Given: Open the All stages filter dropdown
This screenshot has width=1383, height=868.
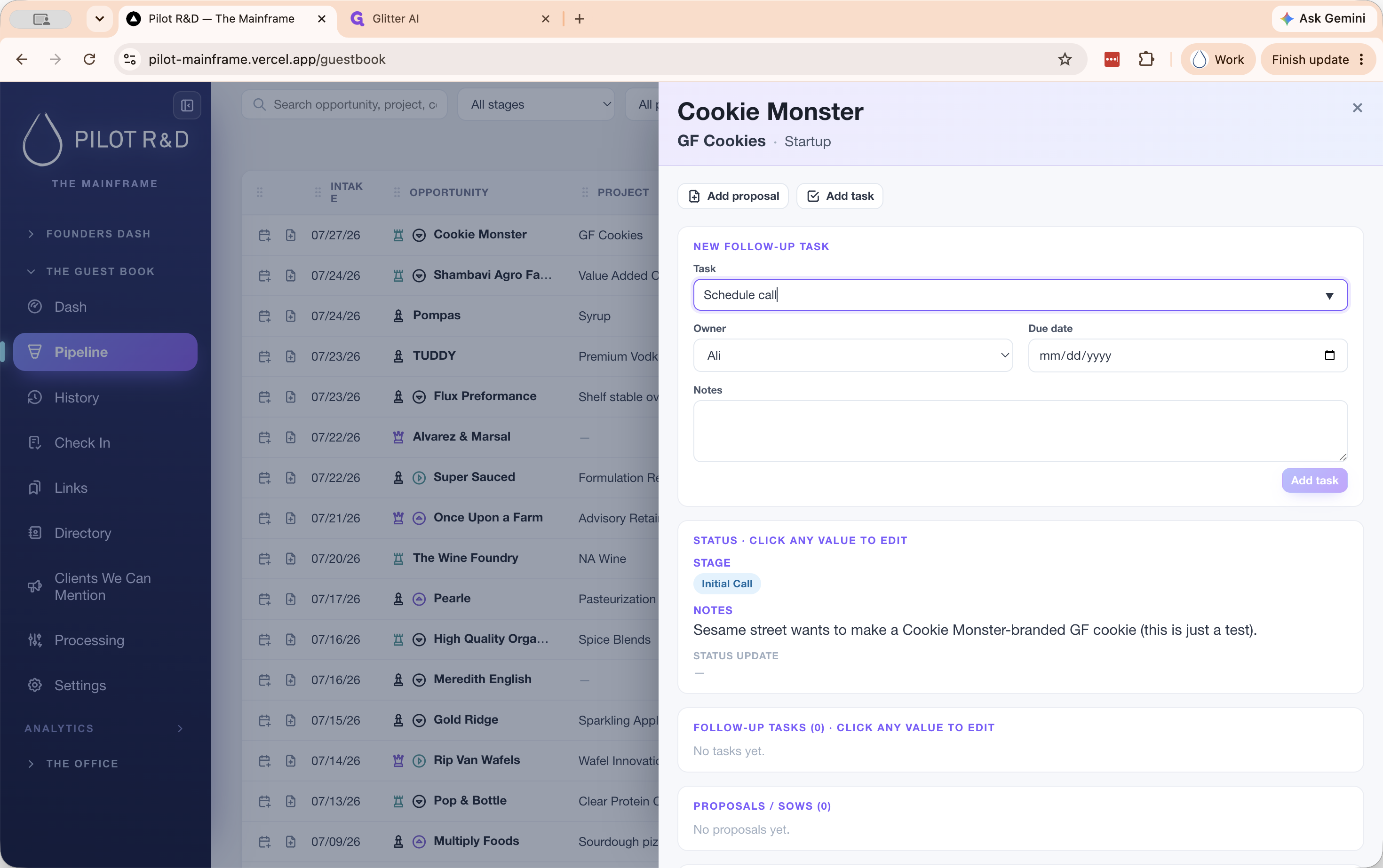Looking at the screenshot, I should click(x=536, y=104).
